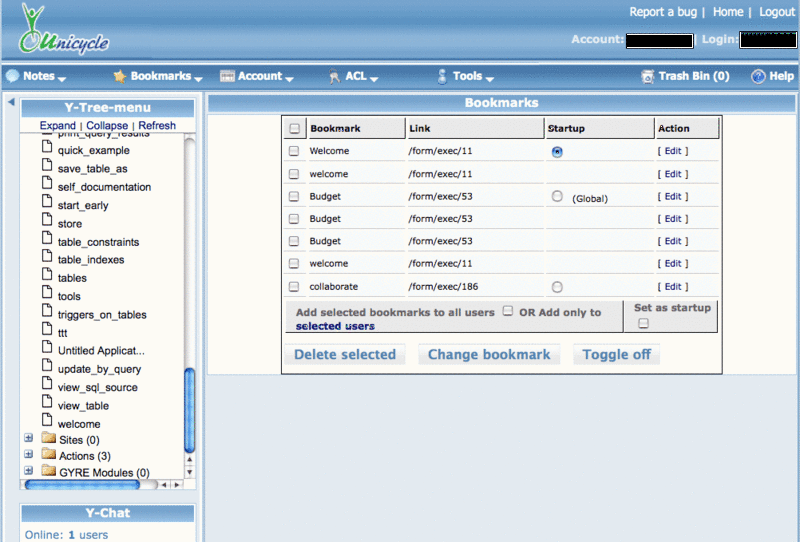
Task: Open the view_table item in the tree
Action: 83,406
